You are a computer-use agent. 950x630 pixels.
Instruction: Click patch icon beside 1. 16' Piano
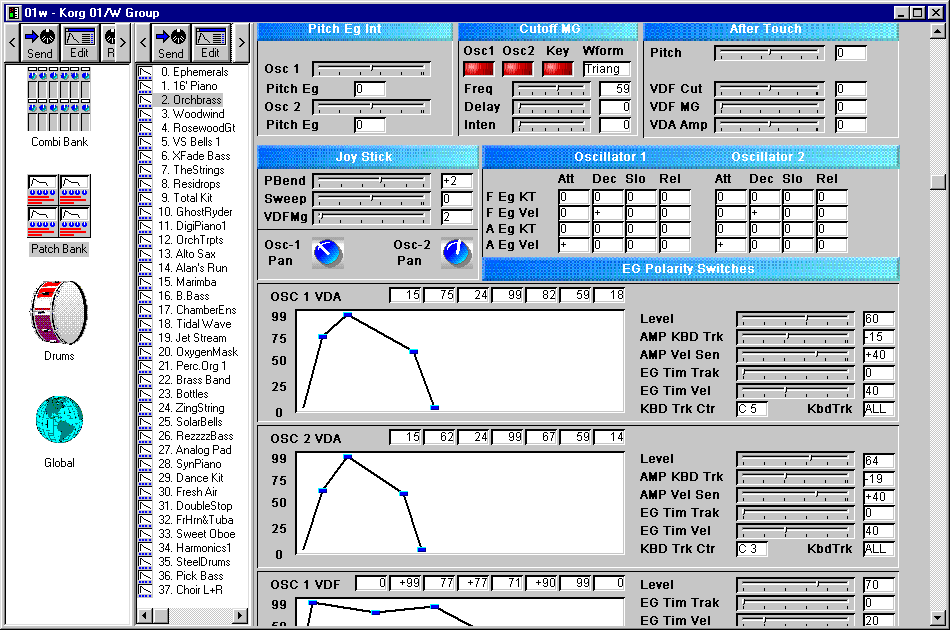click(x=145, y=86)
